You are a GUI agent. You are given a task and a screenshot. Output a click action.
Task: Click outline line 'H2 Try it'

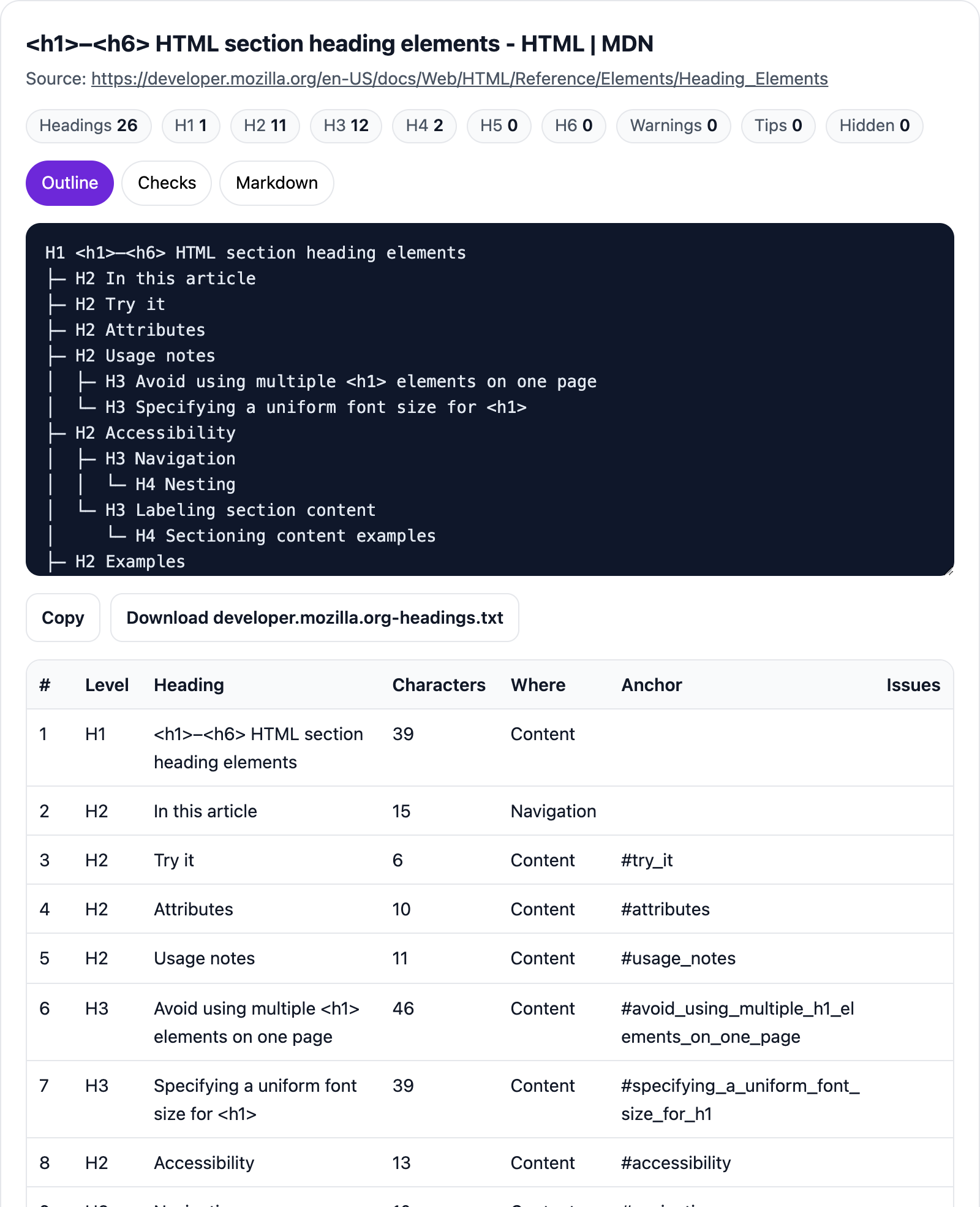(x=120, y=304)
